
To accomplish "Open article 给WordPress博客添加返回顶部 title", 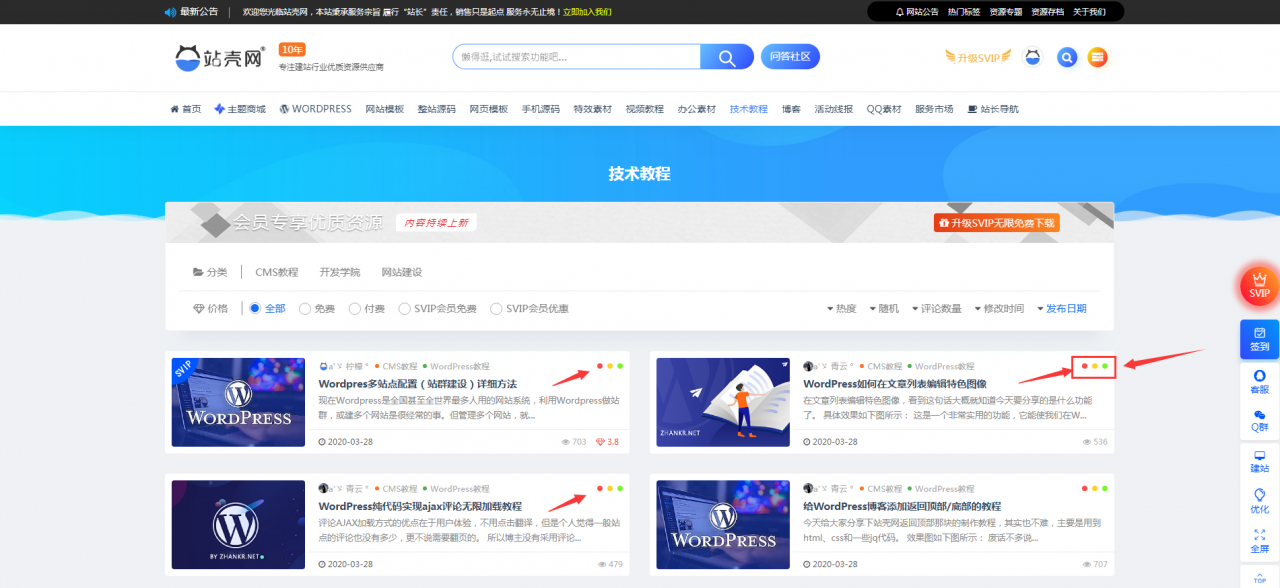I will click(903, 507).
